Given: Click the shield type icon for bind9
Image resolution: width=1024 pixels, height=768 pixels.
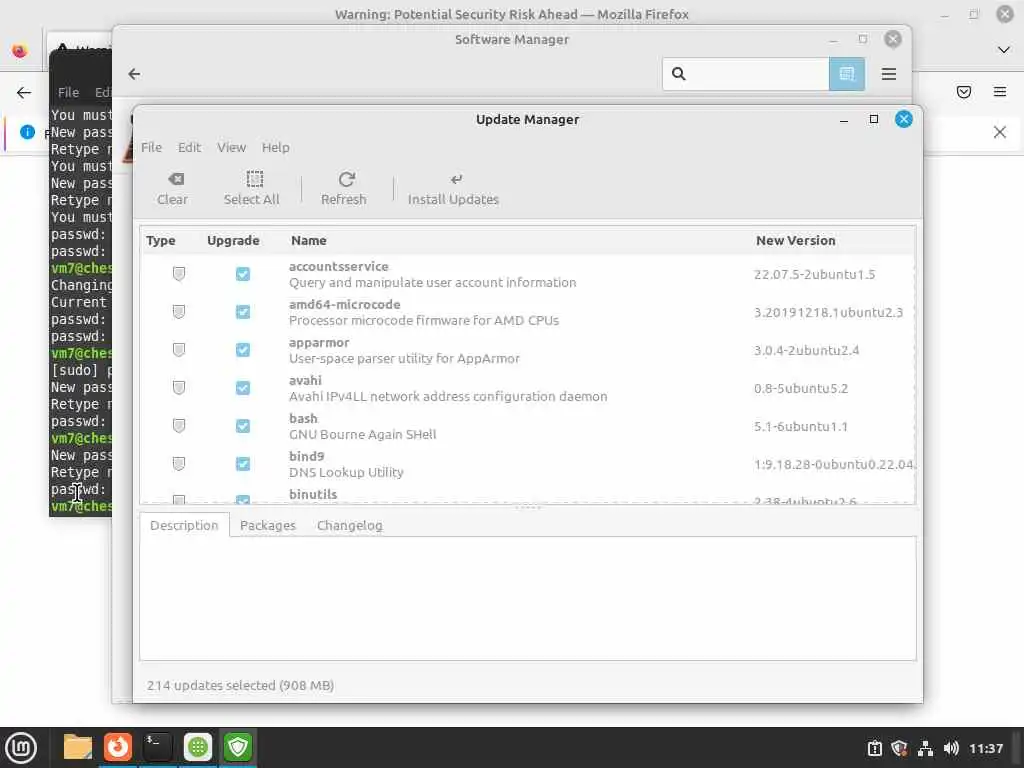Looking at the screenshot, I should pos(179,464).
